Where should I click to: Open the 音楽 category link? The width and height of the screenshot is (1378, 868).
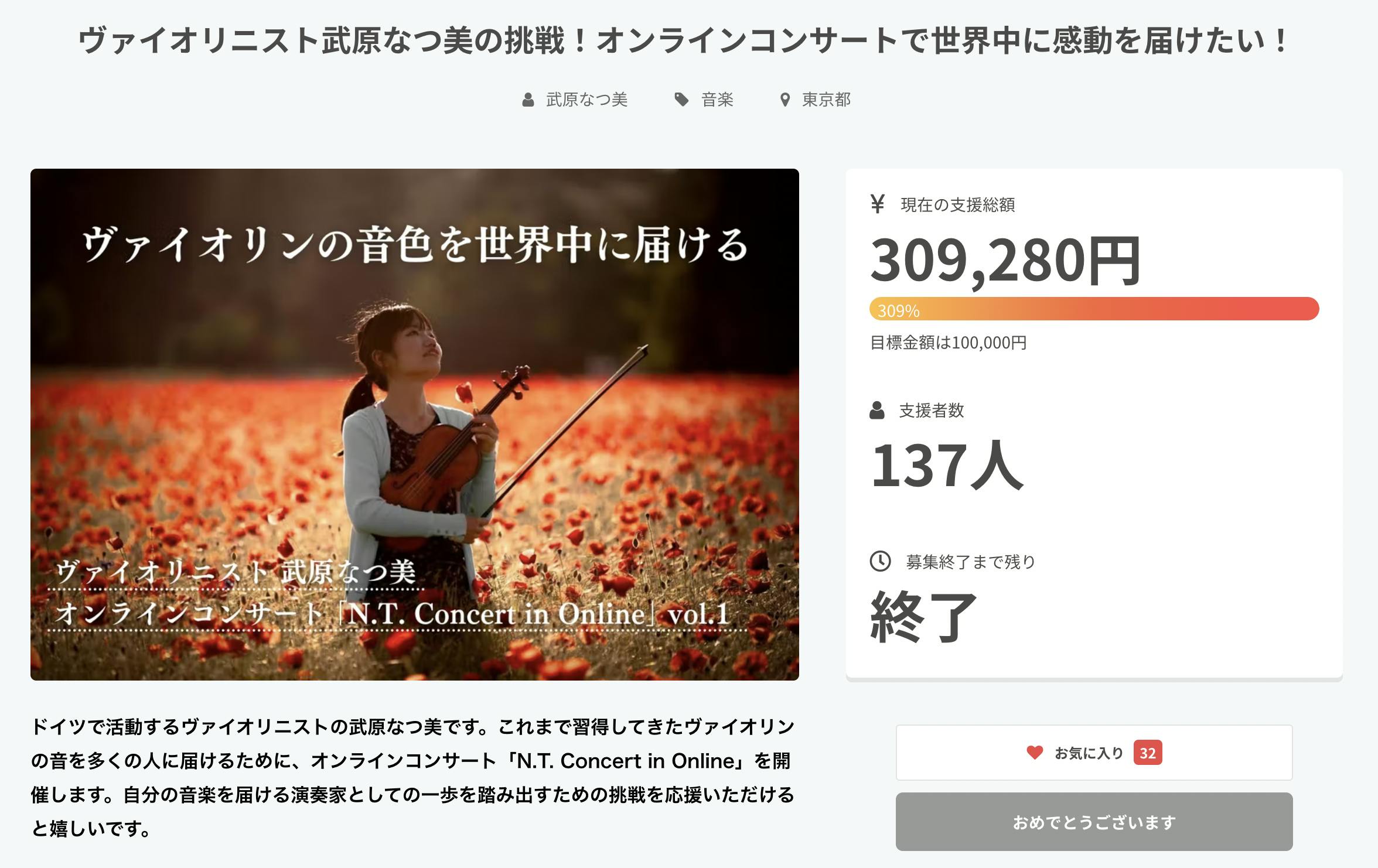[717, 100]
